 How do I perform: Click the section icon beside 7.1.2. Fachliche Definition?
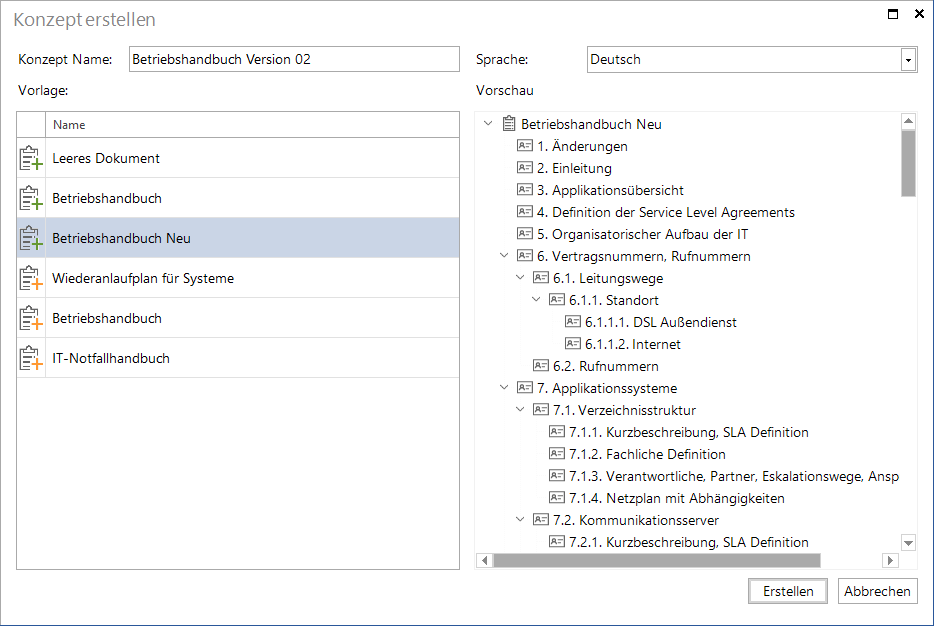pyautogui.click(x=556, y=453)
